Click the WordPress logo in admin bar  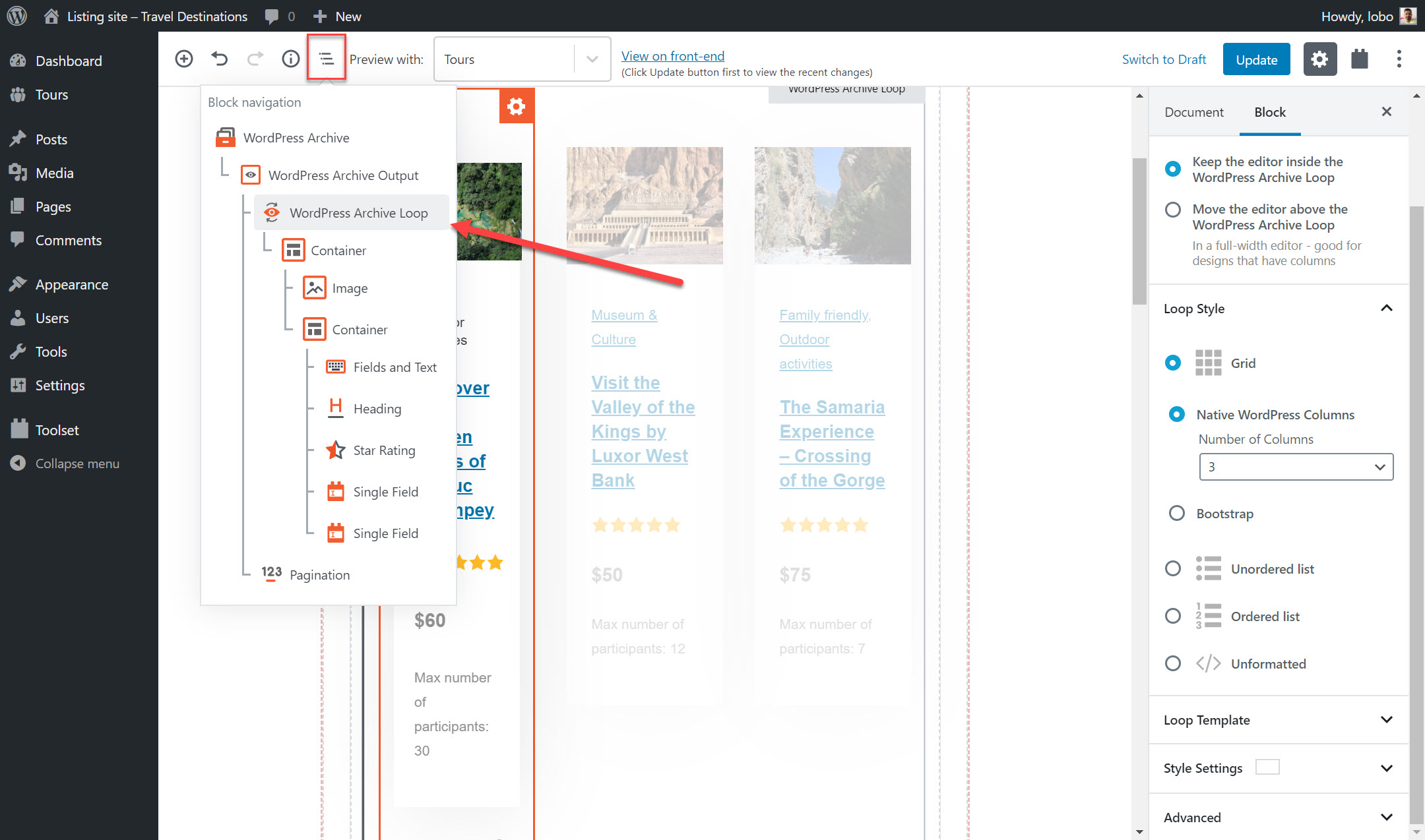point(16,16)
